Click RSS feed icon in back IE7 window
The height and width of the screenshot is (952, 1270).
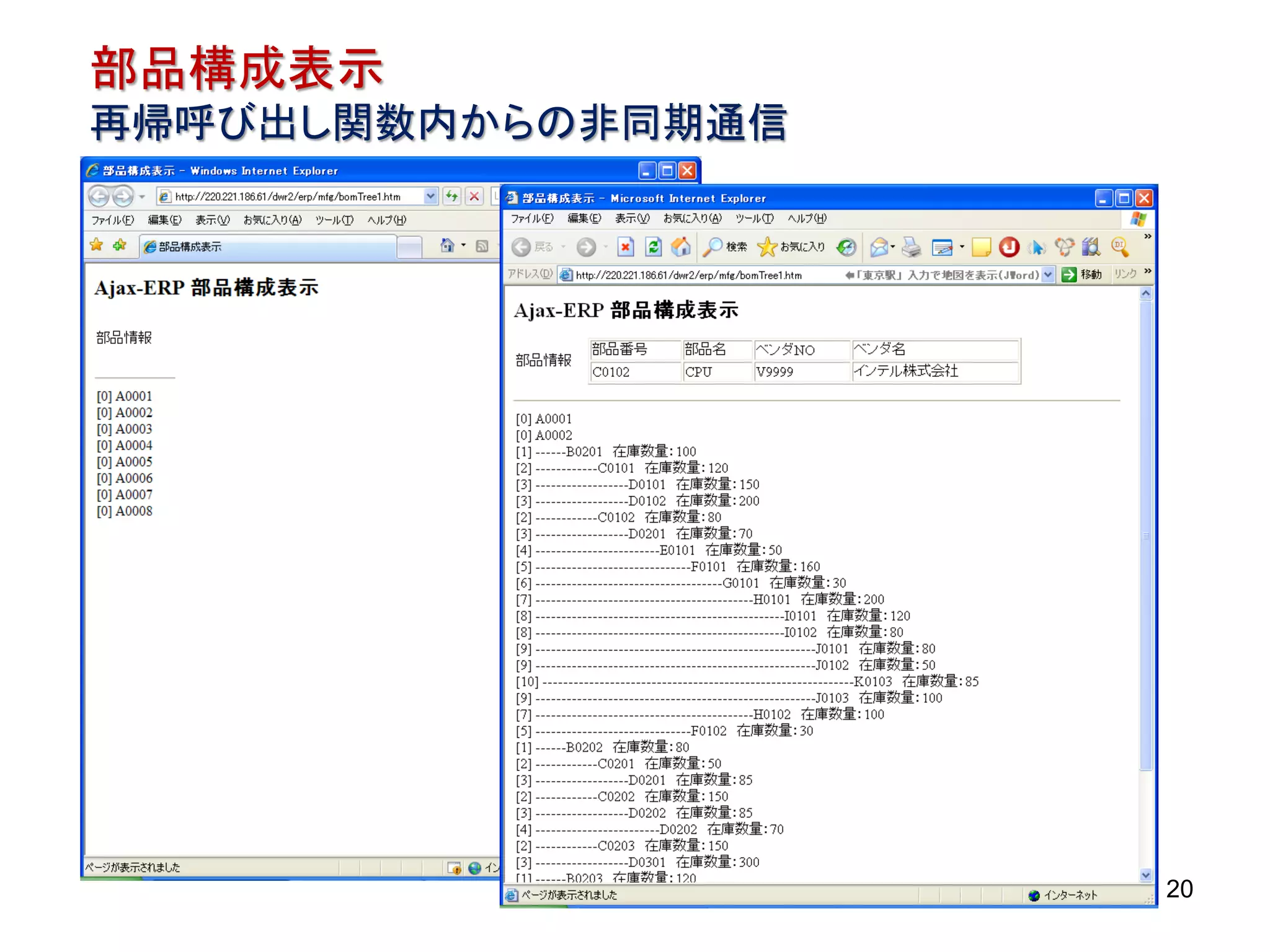[x=482, y=246]
